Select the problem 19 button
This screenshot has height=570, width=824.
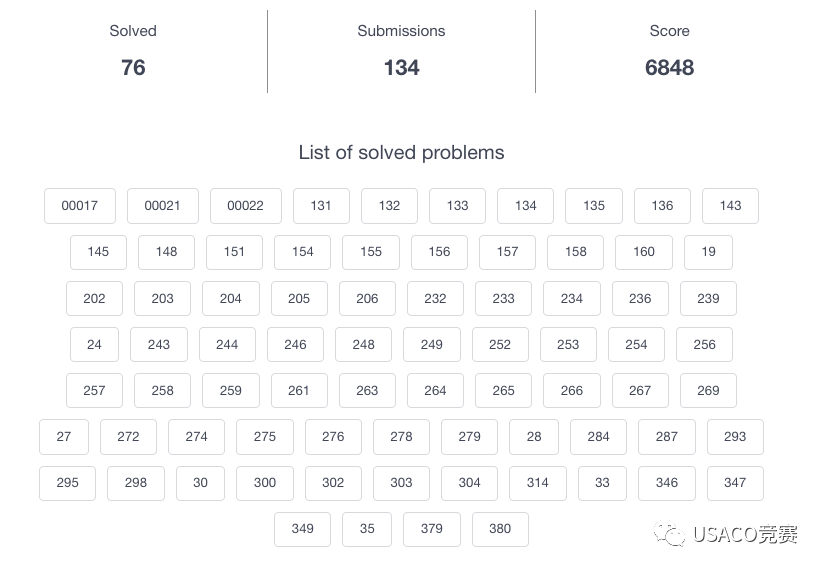tap(708, 252)
